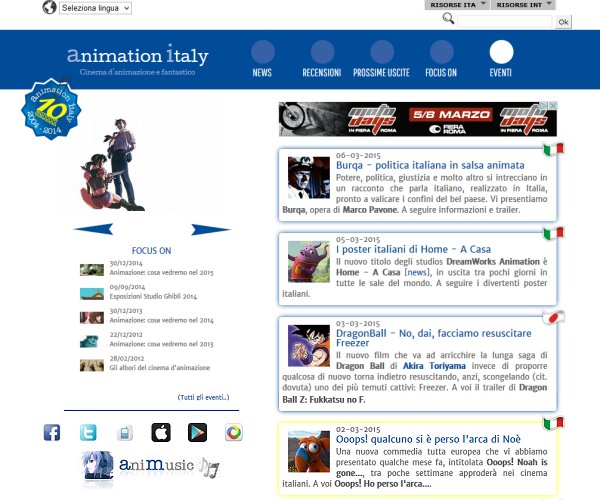
Task: Go to the NEWS section
Action: [262, 59]
